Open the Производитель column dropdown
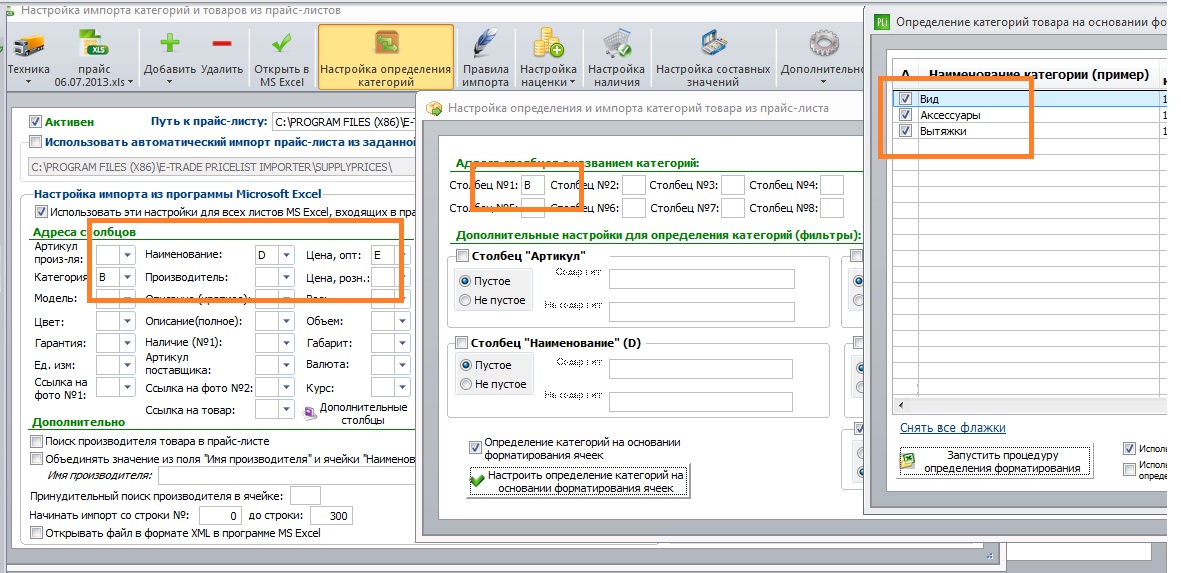Screen dimensions: 1181x573 (x=286, y=277)
